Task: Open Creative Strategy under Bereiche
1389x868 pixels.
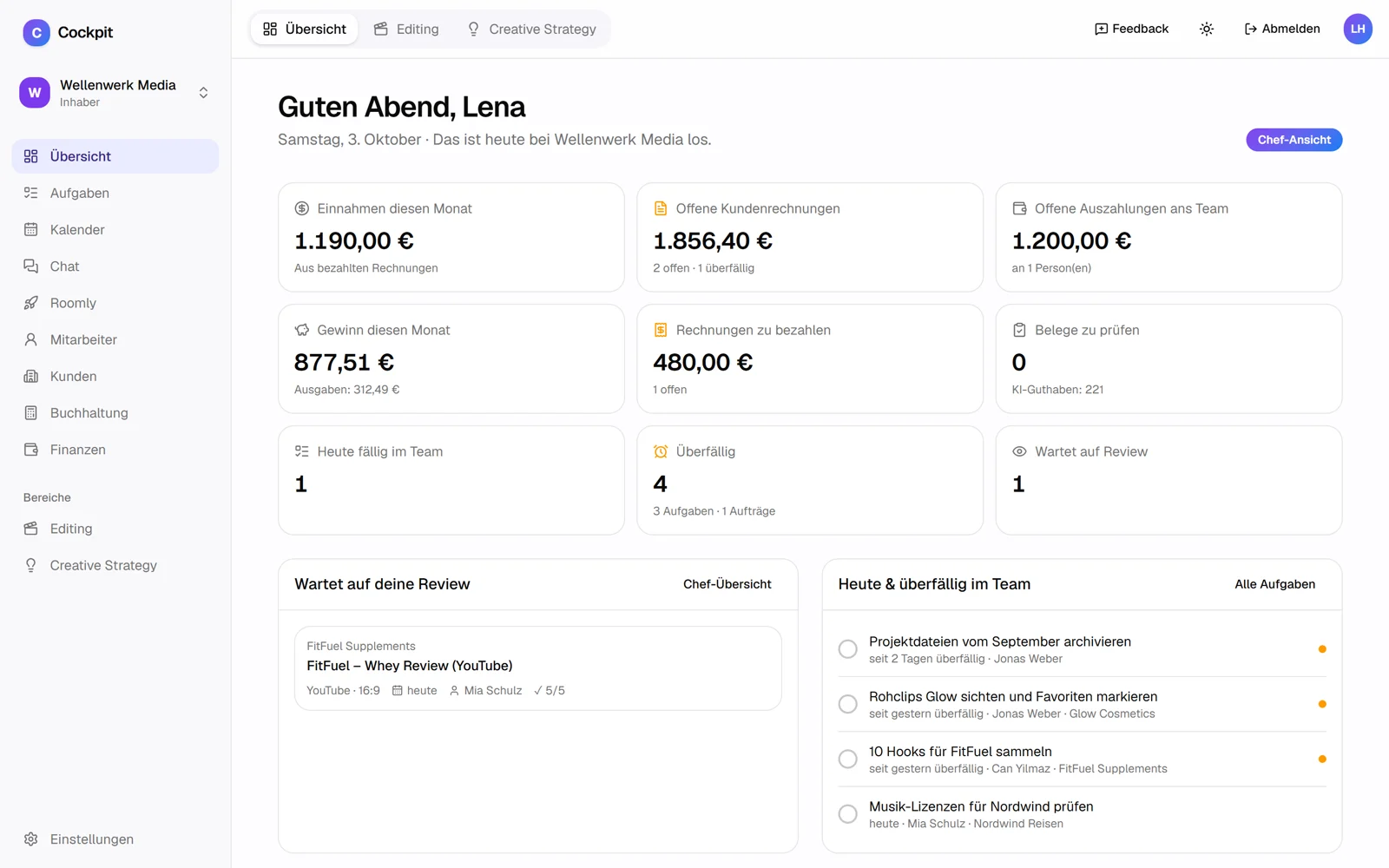Action: click(115, 565)
